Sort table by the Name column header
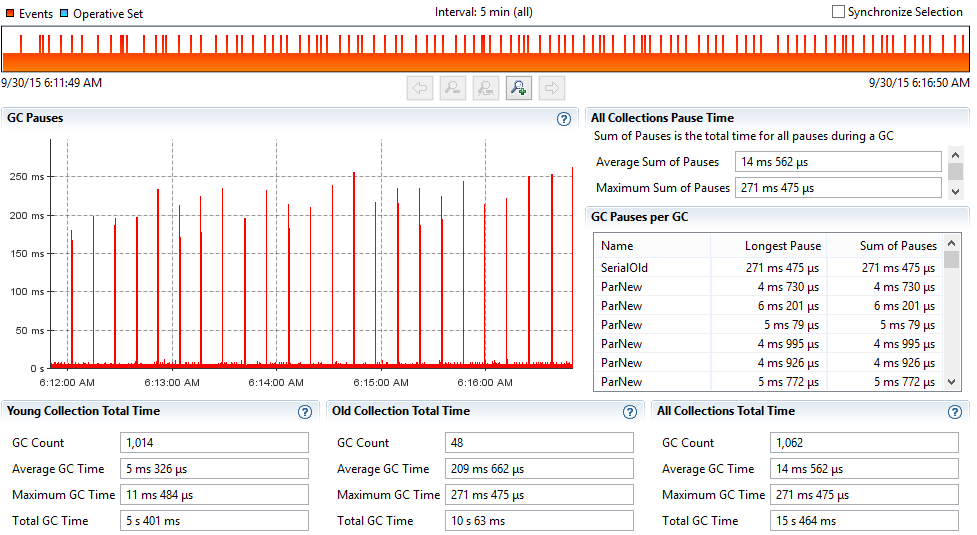977x535 pixels. click(x=652, y=246)
